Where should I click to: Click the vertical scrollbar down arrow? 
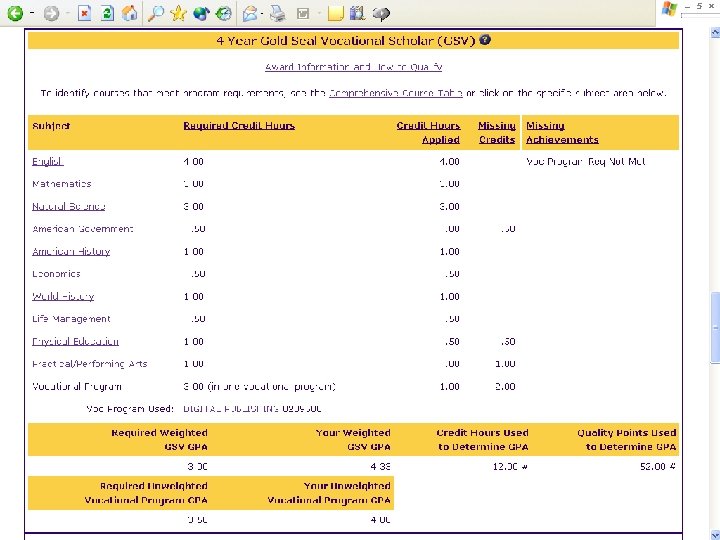(x=715, y=535)
